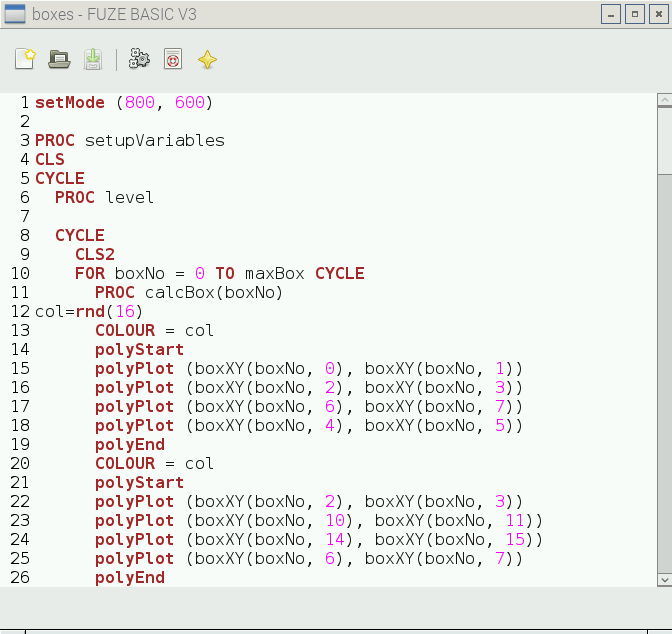This screenshot has width=672, height=634.
Task: Click polyPlot on line 16
Action: (x=135, y=388)
